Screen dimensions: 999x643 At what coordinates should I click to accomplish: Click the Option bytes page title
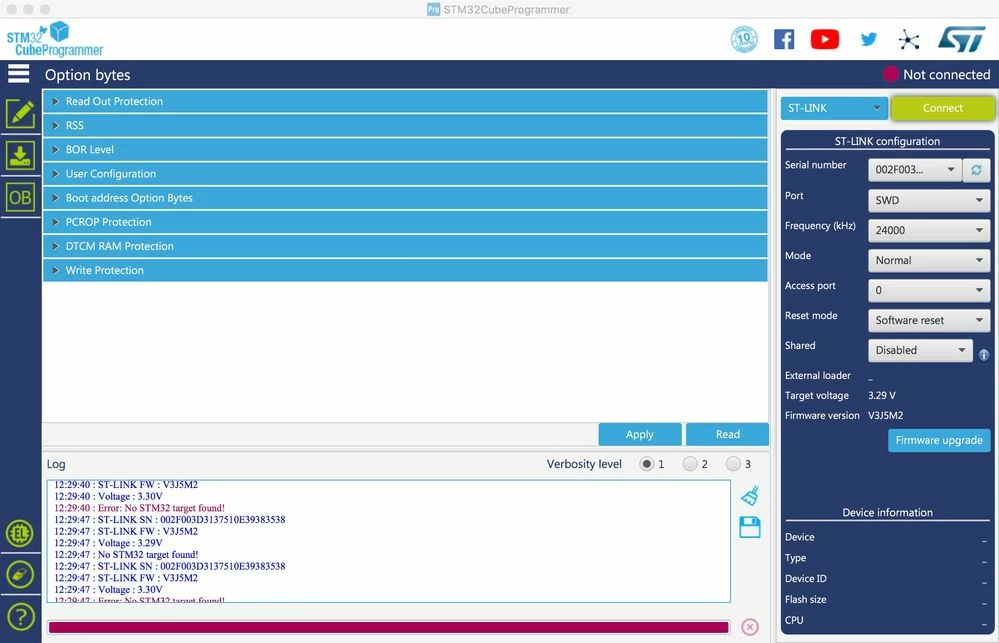(x=87, y=75)
